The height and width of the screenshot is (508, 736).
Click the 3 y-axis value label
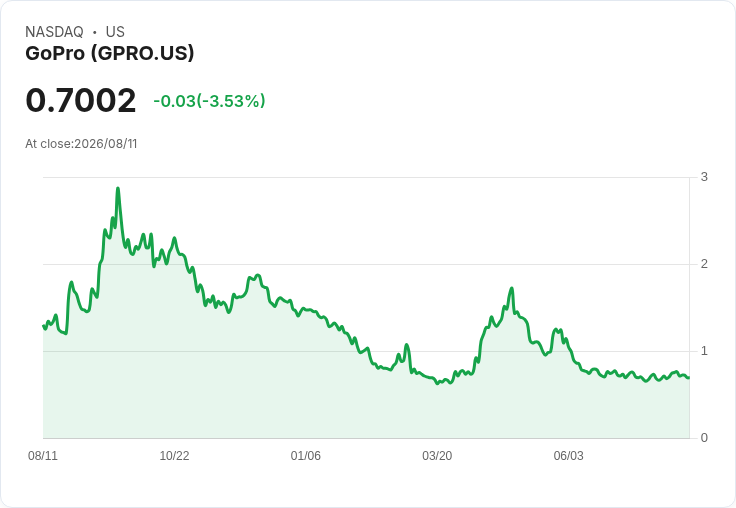tap(704, 177)
